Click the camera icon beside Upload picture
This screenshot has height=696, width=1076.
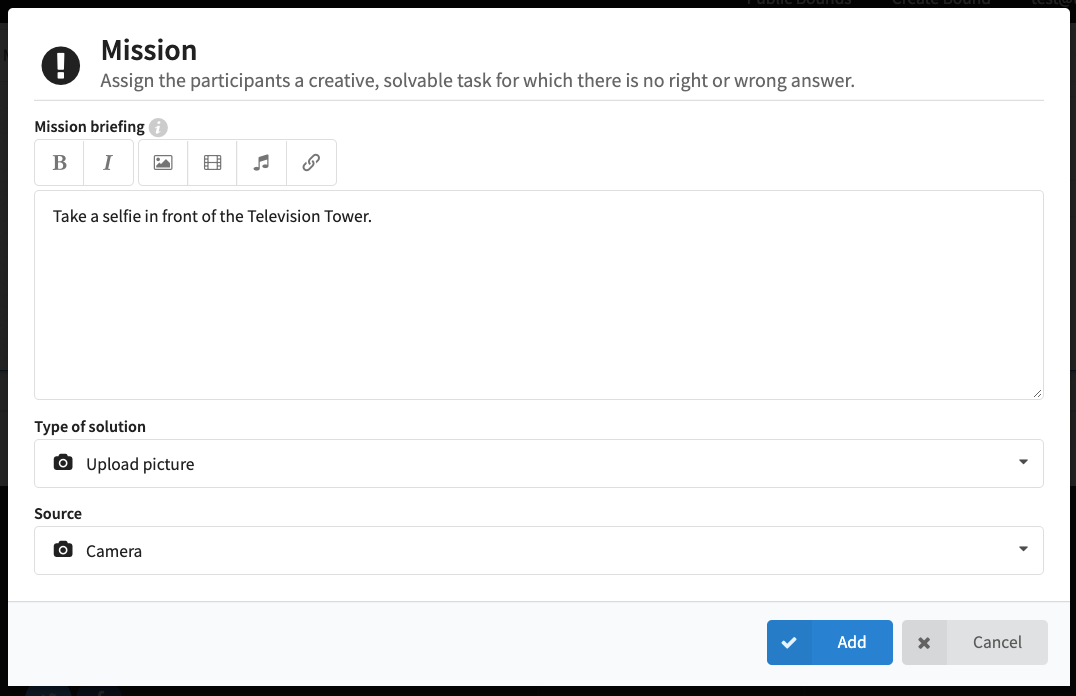[63, 463]
